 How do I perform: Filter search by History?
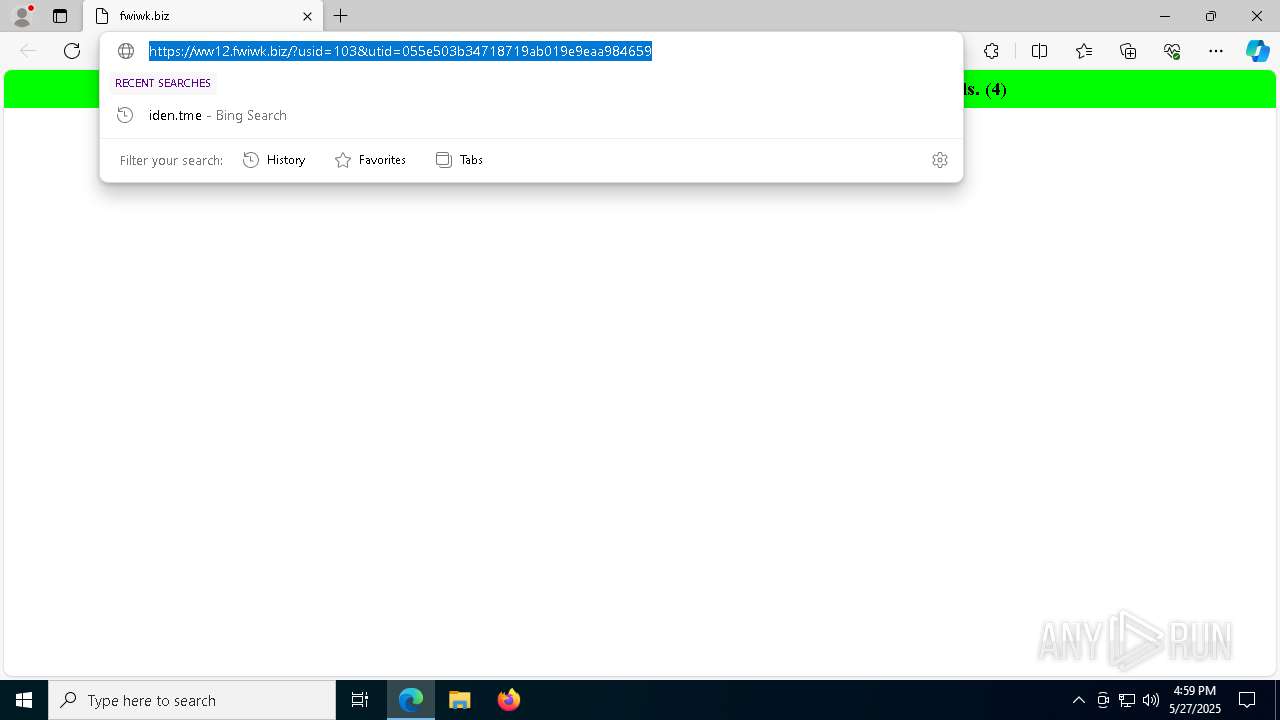274,160
